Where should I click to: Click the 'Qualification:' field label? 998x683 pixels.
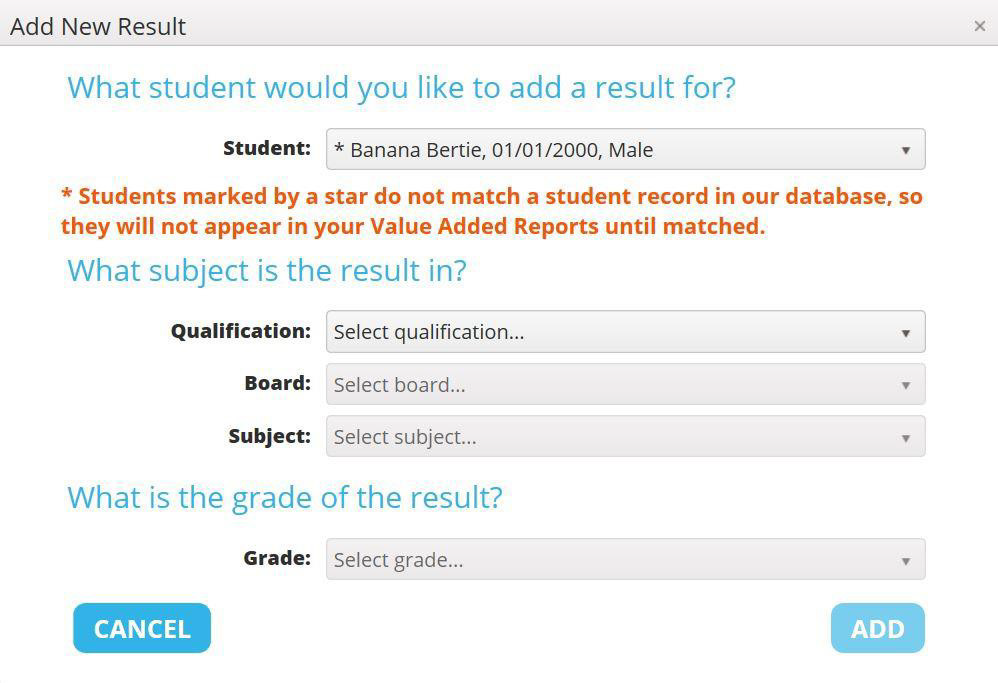click(241, 331)
